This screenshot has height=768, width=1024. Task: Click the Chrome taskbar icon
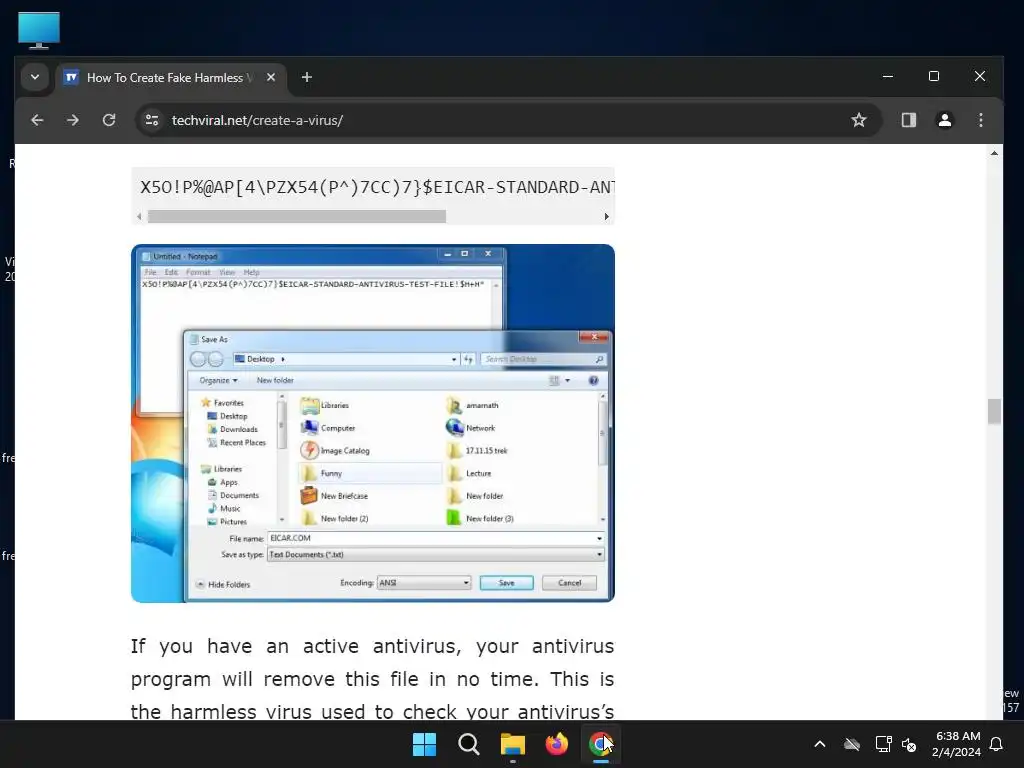[x=600, y=744]
